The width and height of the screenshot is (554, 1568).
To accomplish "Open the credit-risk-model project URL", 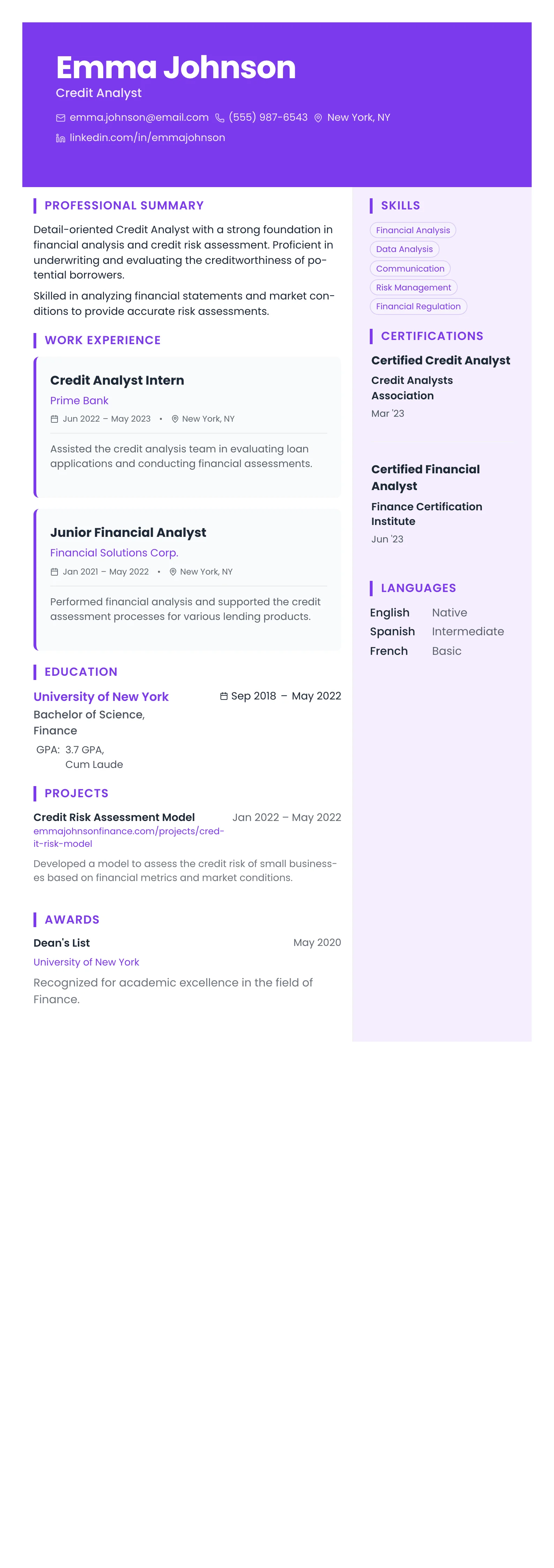I will [128, 837].
